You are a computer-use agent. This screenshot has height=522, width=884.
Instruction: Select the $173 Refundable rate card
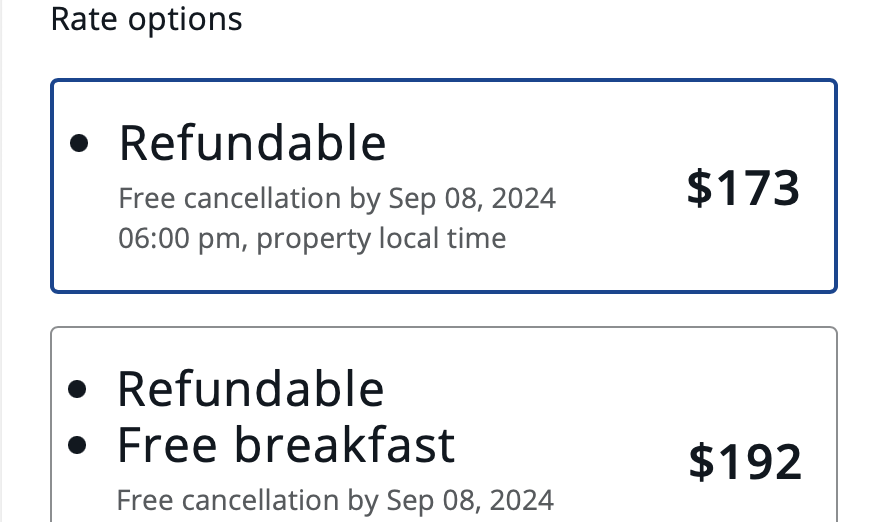click(x=443, y=186)
